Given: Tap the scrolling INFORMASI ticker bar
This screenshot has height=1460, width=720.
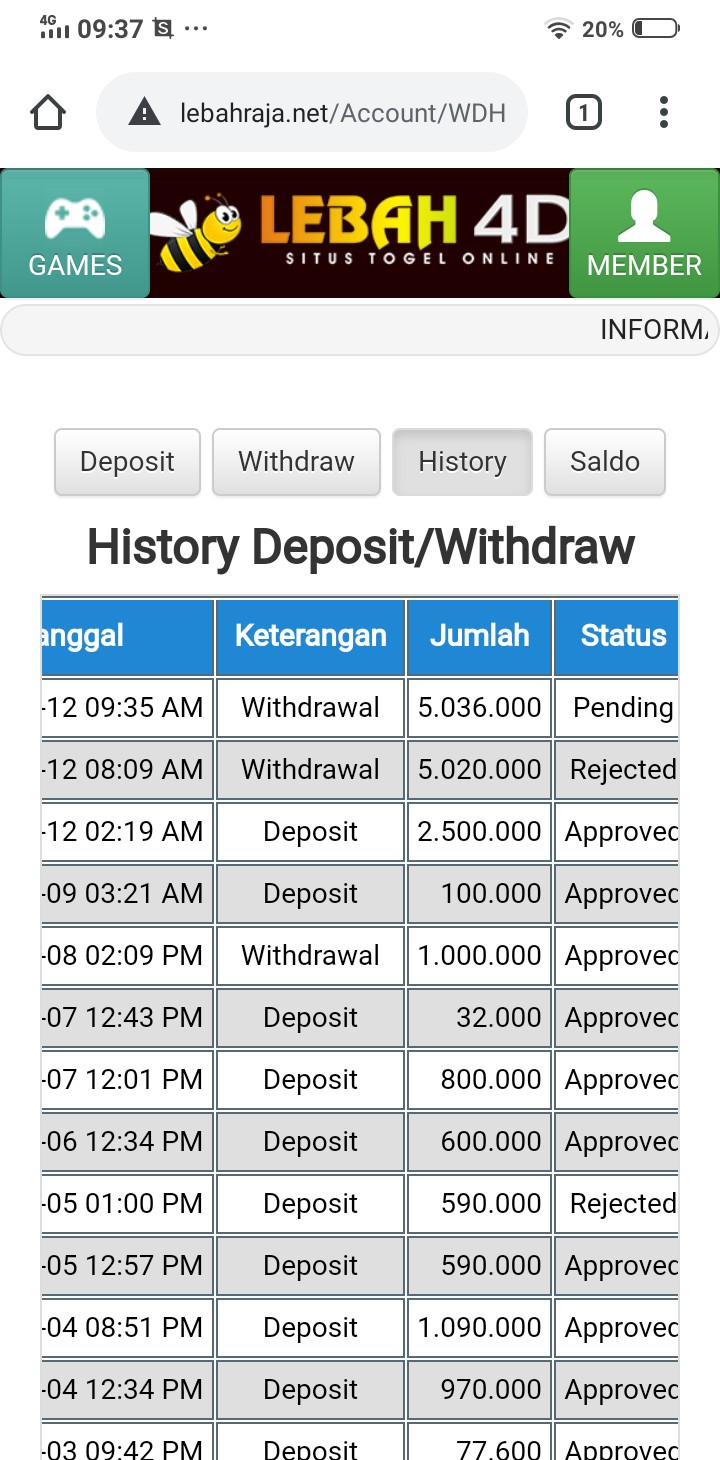Looking at the screenshot, I should click(x=360, y=330).
